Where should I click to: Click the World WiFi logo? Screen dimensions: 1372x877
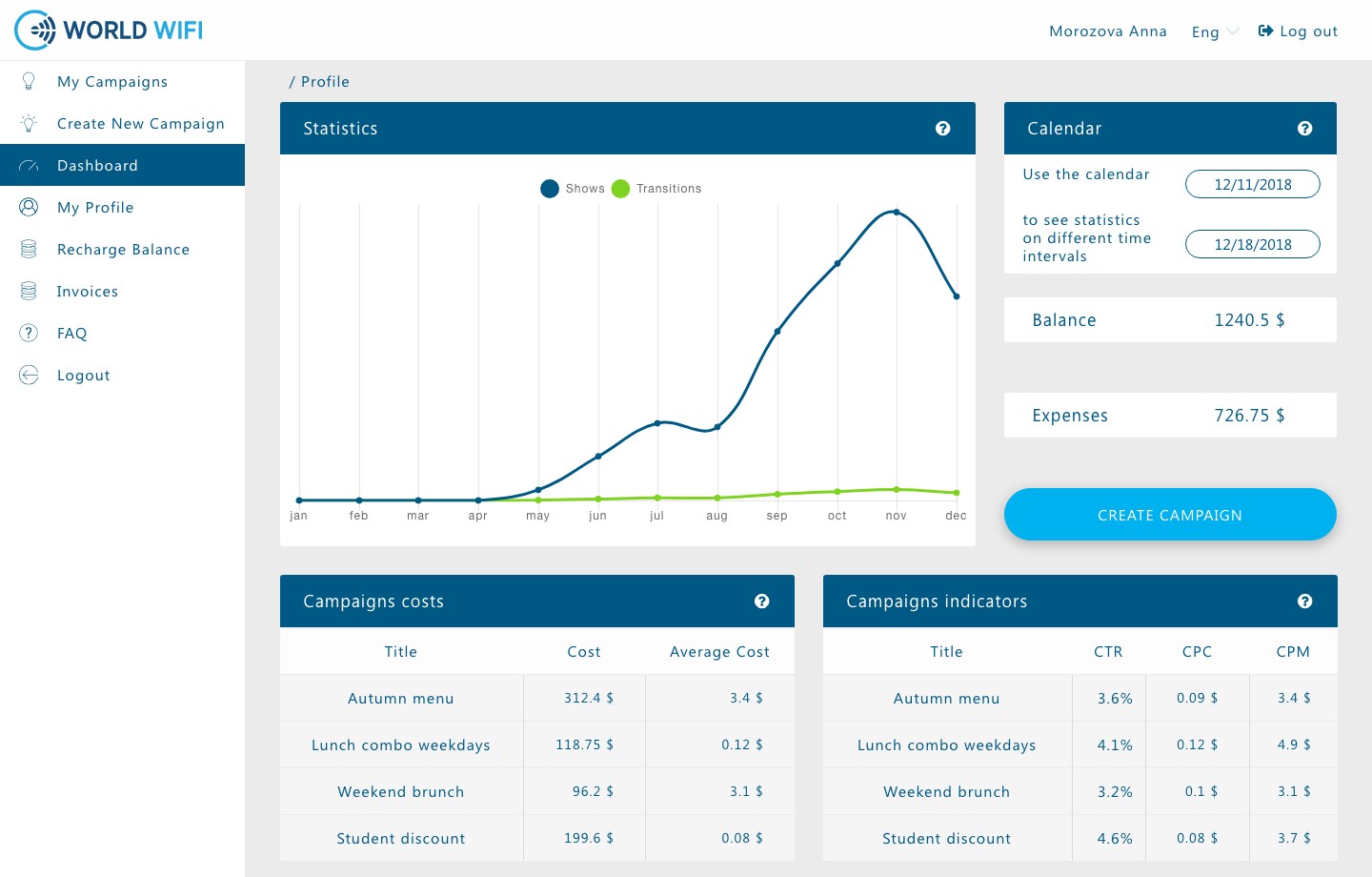[109, 31]
